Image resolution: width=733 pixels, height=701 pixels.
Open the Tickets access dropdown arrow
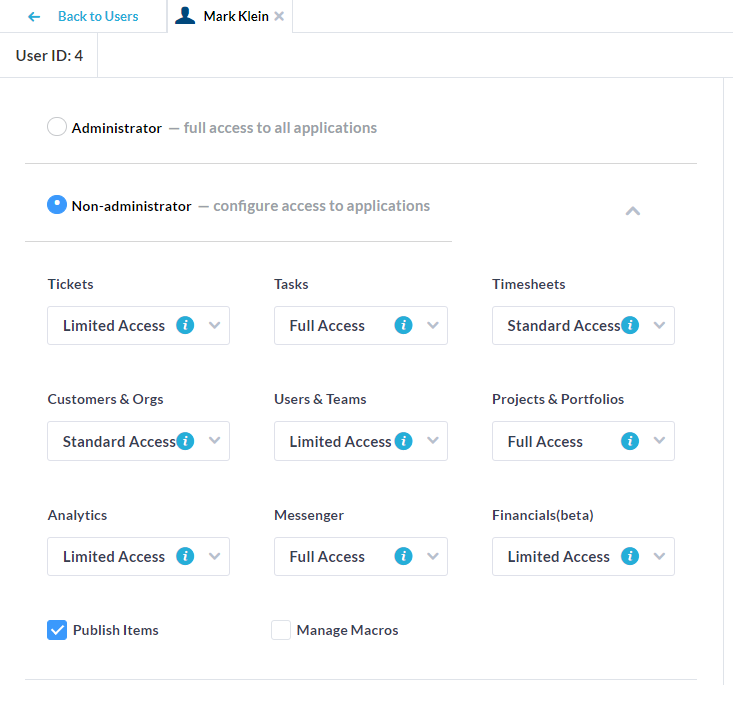[x=214, y=325]
